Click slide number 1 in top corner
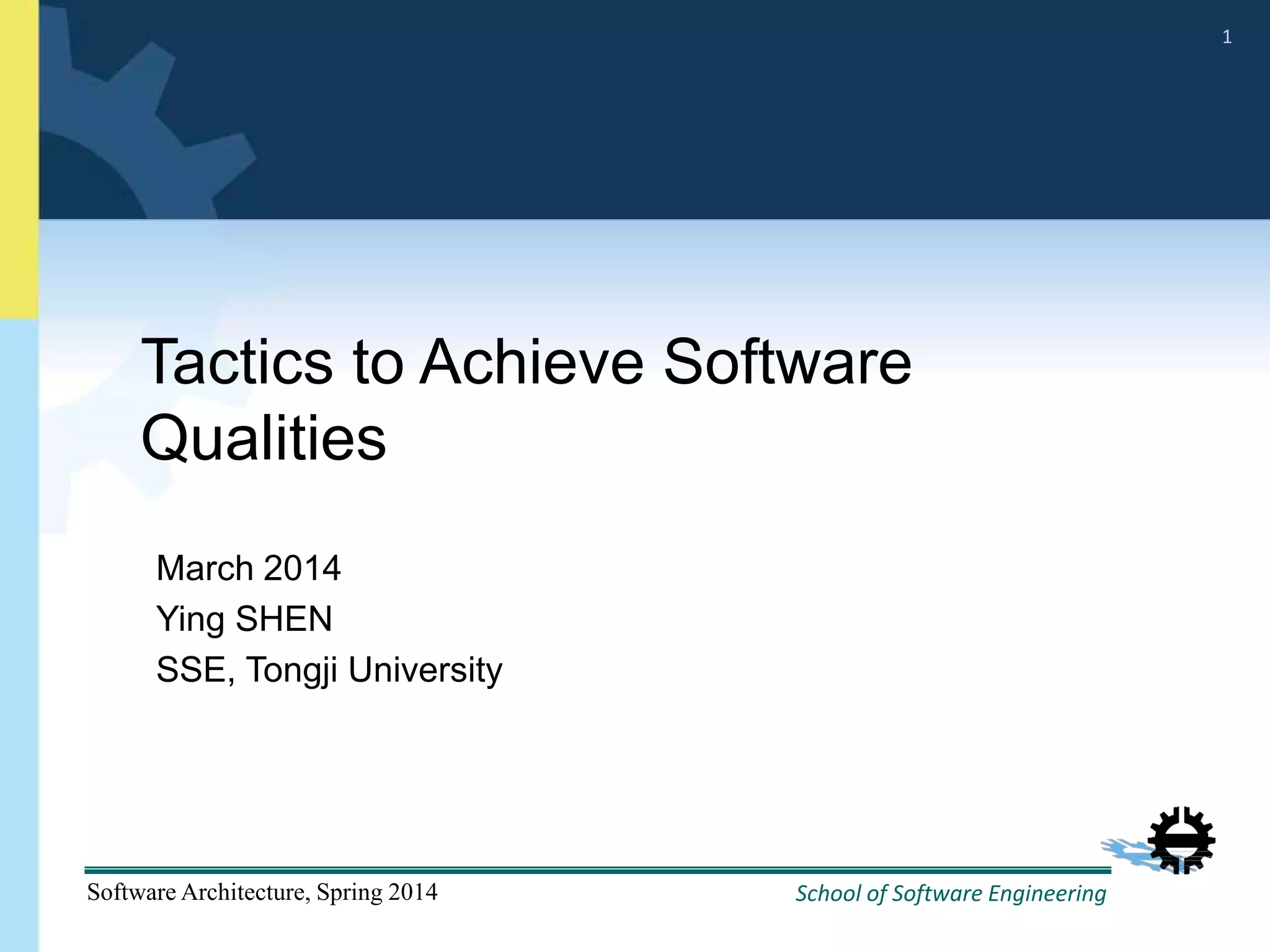The height and width of the screenshot is (952, 1270). click(x=1227, y=37)
